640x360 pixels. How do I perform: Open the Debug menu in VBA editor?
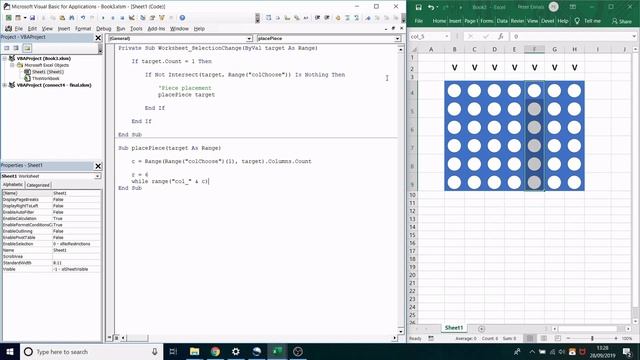tap(104, 29)
